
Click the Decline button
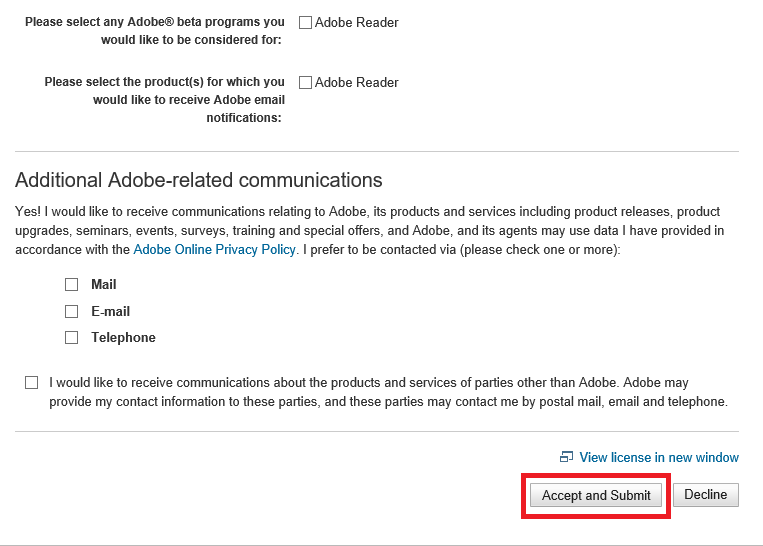tap(706, 495)
